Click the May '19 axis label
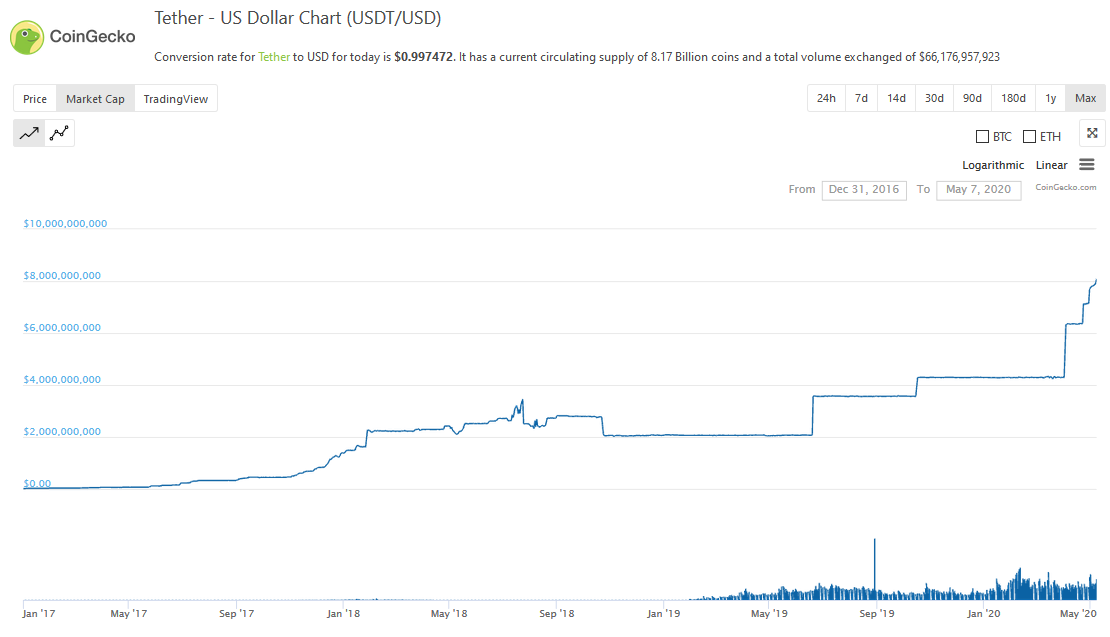 (769, 614)
